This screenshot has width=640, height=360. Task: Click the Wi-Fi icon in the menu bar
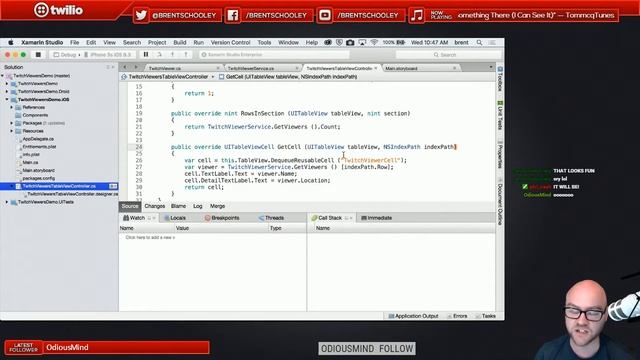point(374,42)
